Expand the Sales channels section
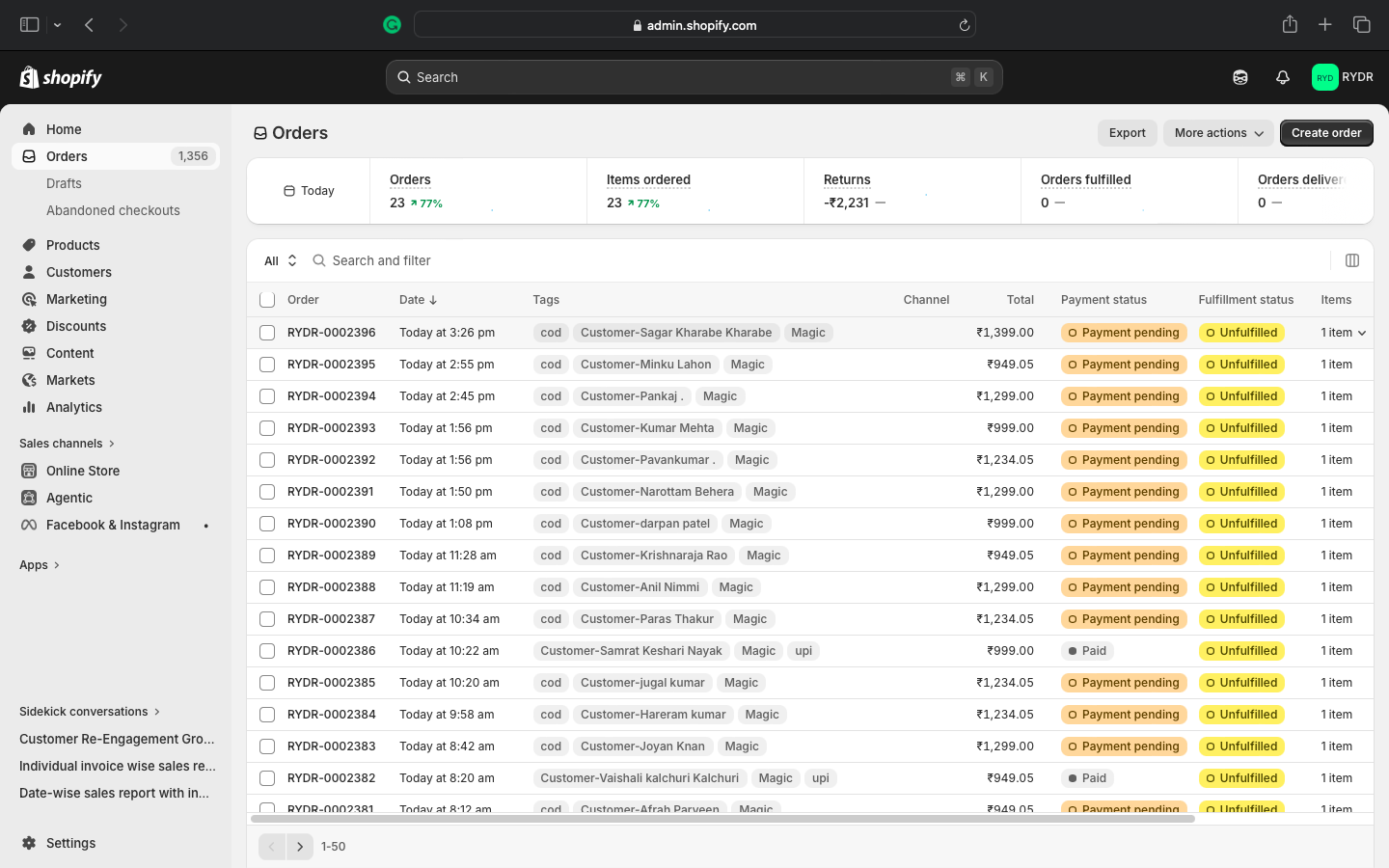 tap(67, 444)
